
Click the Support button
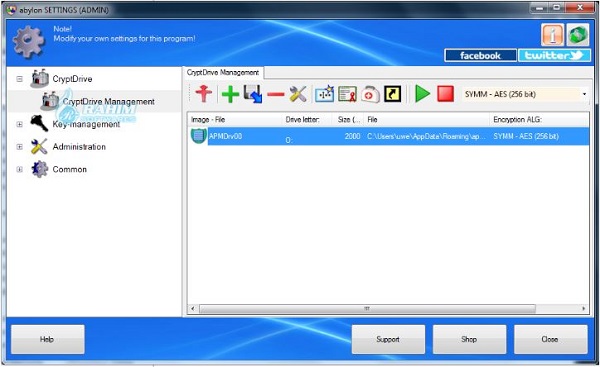[x=388, y=339]
